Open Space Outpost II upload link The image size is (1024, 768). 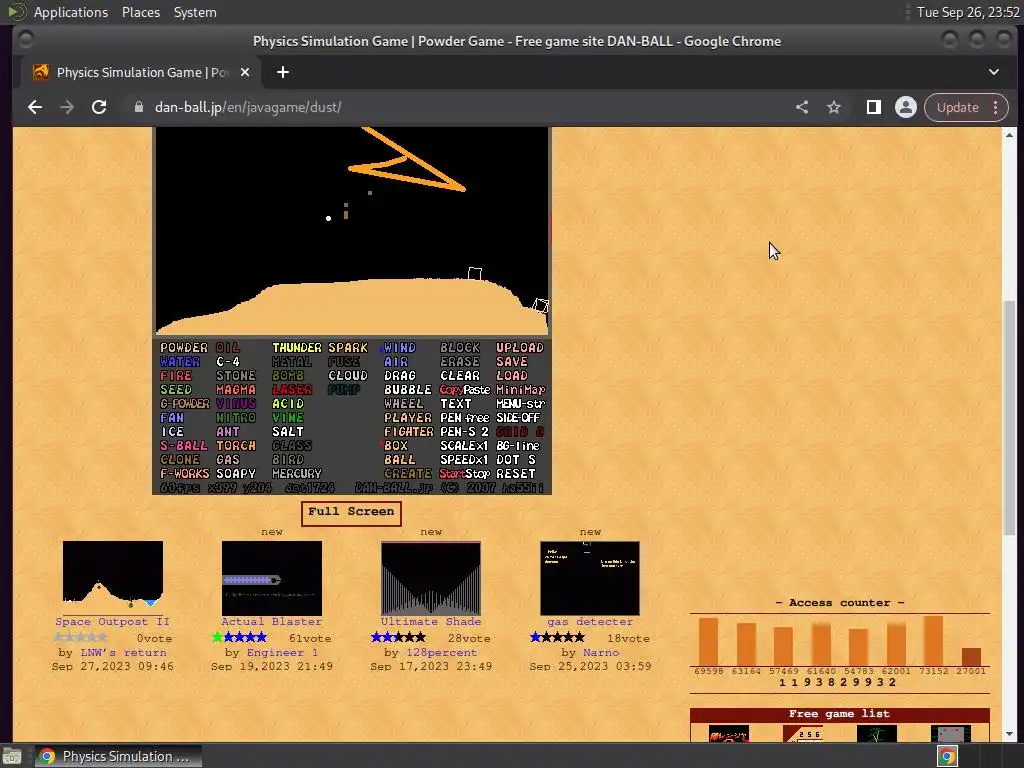(112, 622)
